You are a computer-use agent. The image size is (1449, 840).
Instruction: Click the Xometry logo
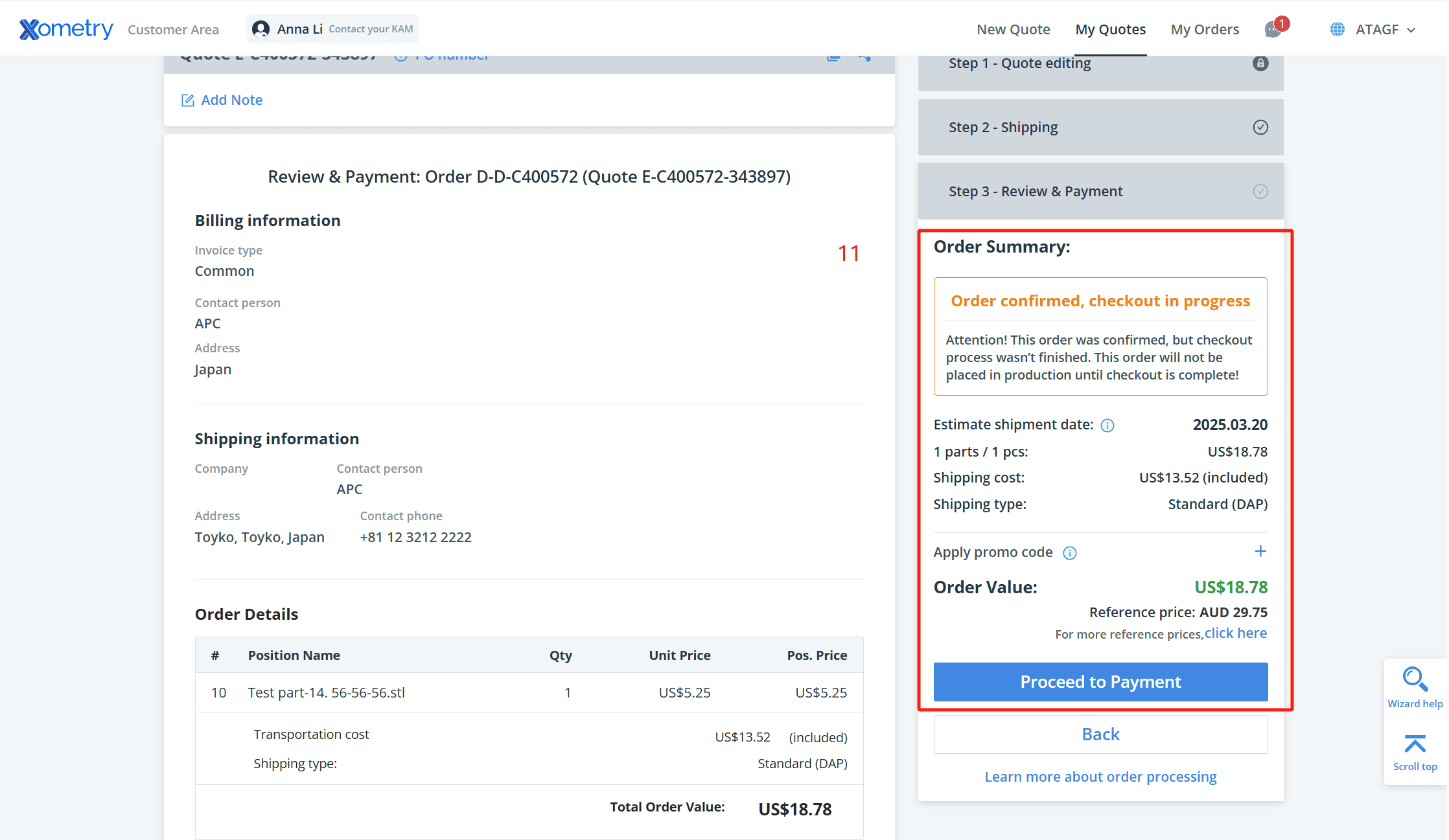(x=66, y=29)
